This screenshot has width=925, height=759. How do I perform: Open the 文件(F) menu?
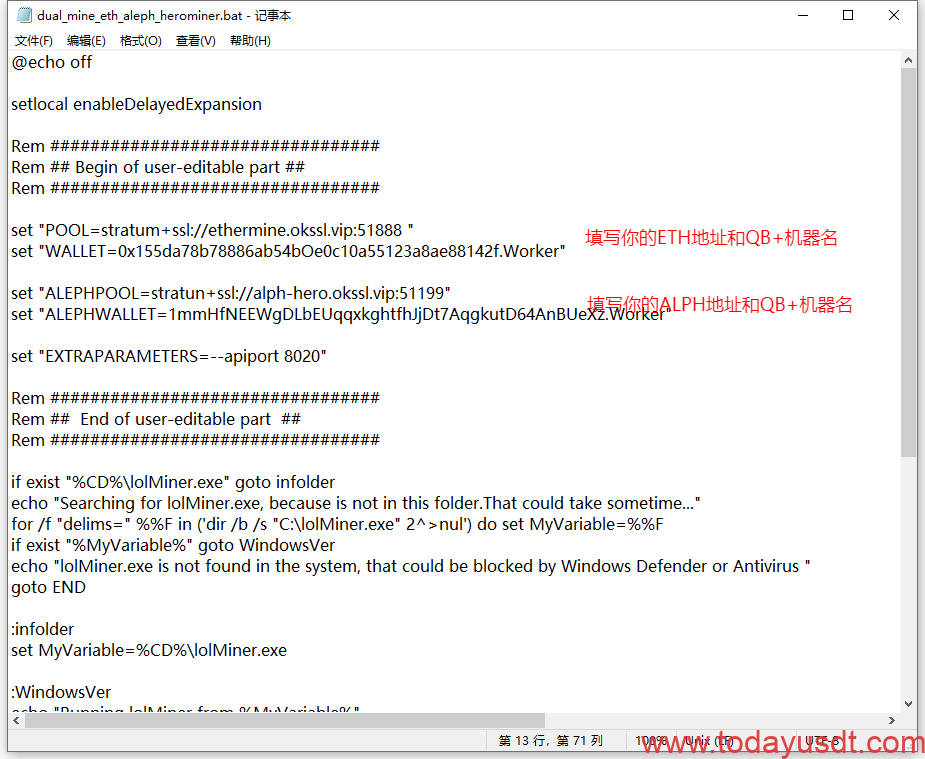34,41
